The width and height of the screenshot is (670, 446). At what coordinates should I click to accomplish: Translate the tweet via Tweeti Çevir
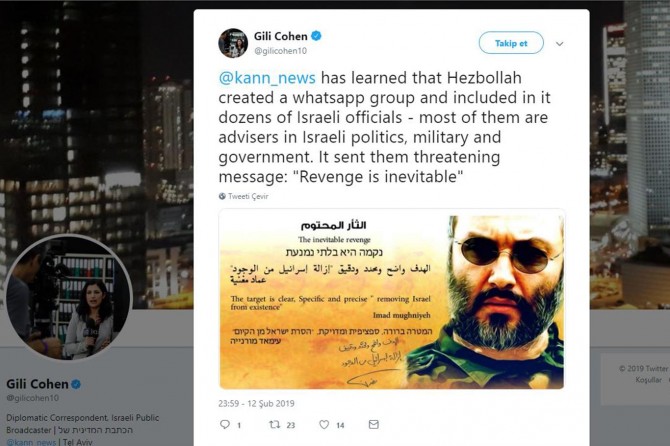248,196
